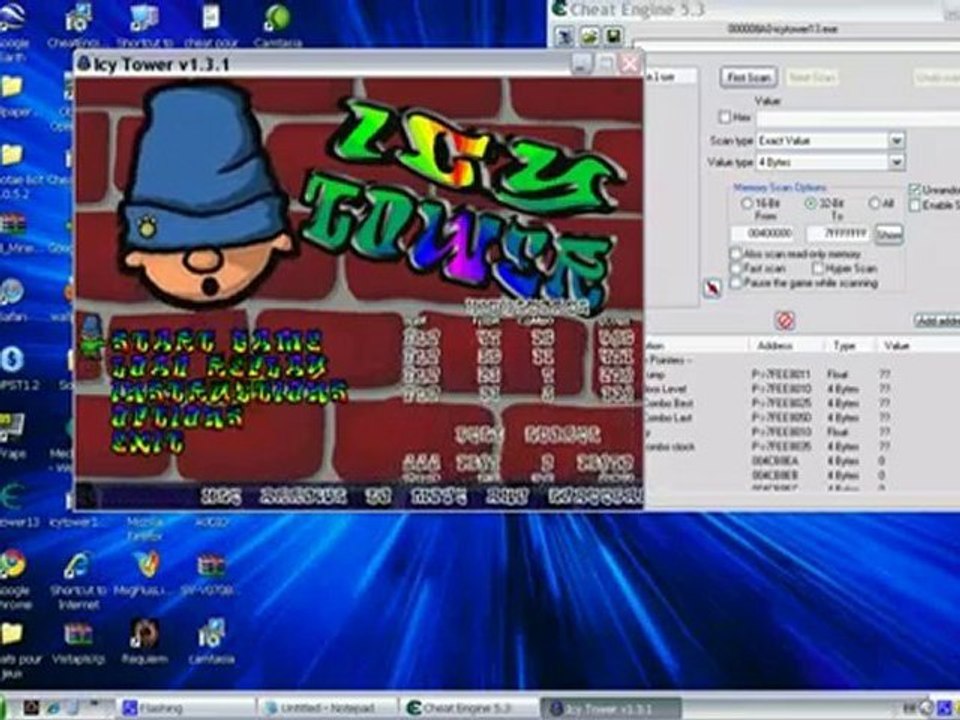The image size is (960, 720).
Task: Open the Camtasia desktop icon in bottom row
Action: coord(211,634)
